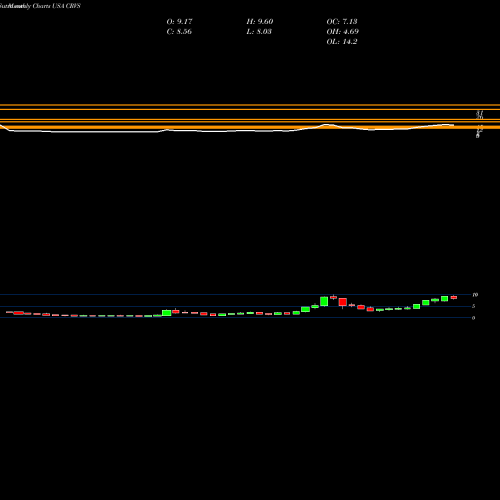Click the price axis label '0'
The width and height of the screenshot is (500, 500).
(474, 318)
